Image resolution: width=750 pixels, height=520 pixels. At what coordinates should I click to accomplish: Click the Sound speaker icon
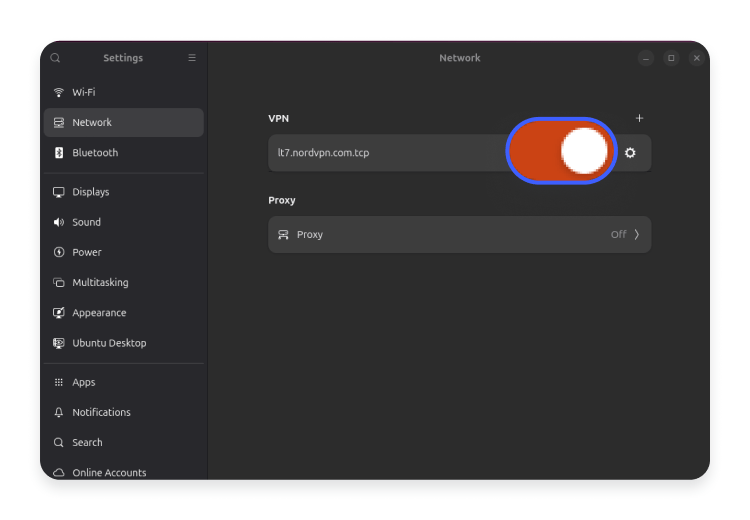(x=59, y=222)
